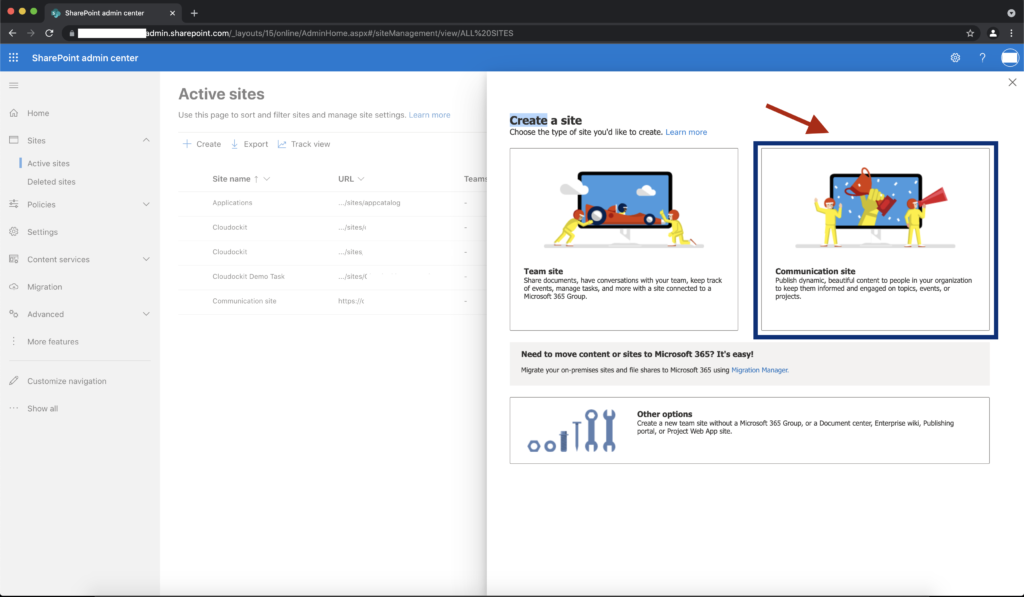The image size is (1024, 597).
Task: Choose the Team site card
Action: tap(624, 239)
